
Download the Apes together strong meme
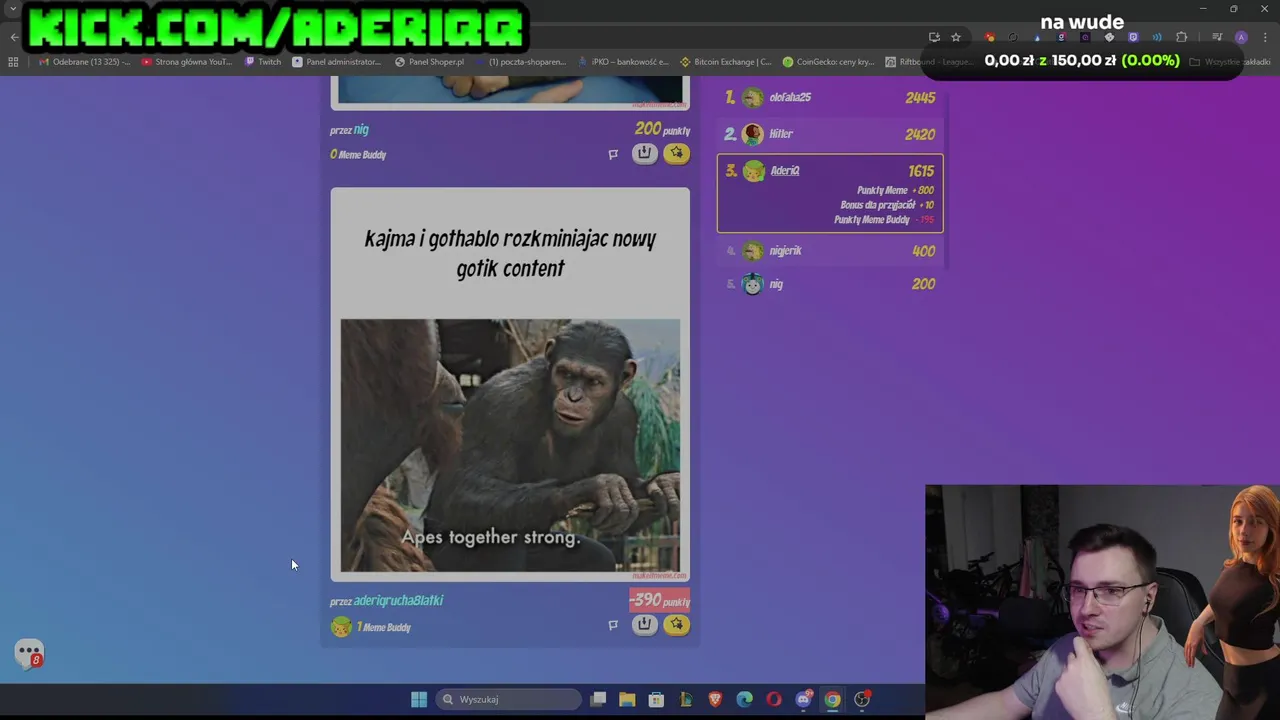645,625
